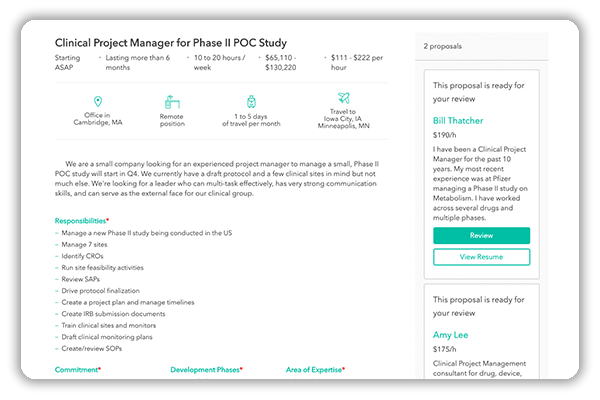Click the Manage 7 sites list item

84,245
